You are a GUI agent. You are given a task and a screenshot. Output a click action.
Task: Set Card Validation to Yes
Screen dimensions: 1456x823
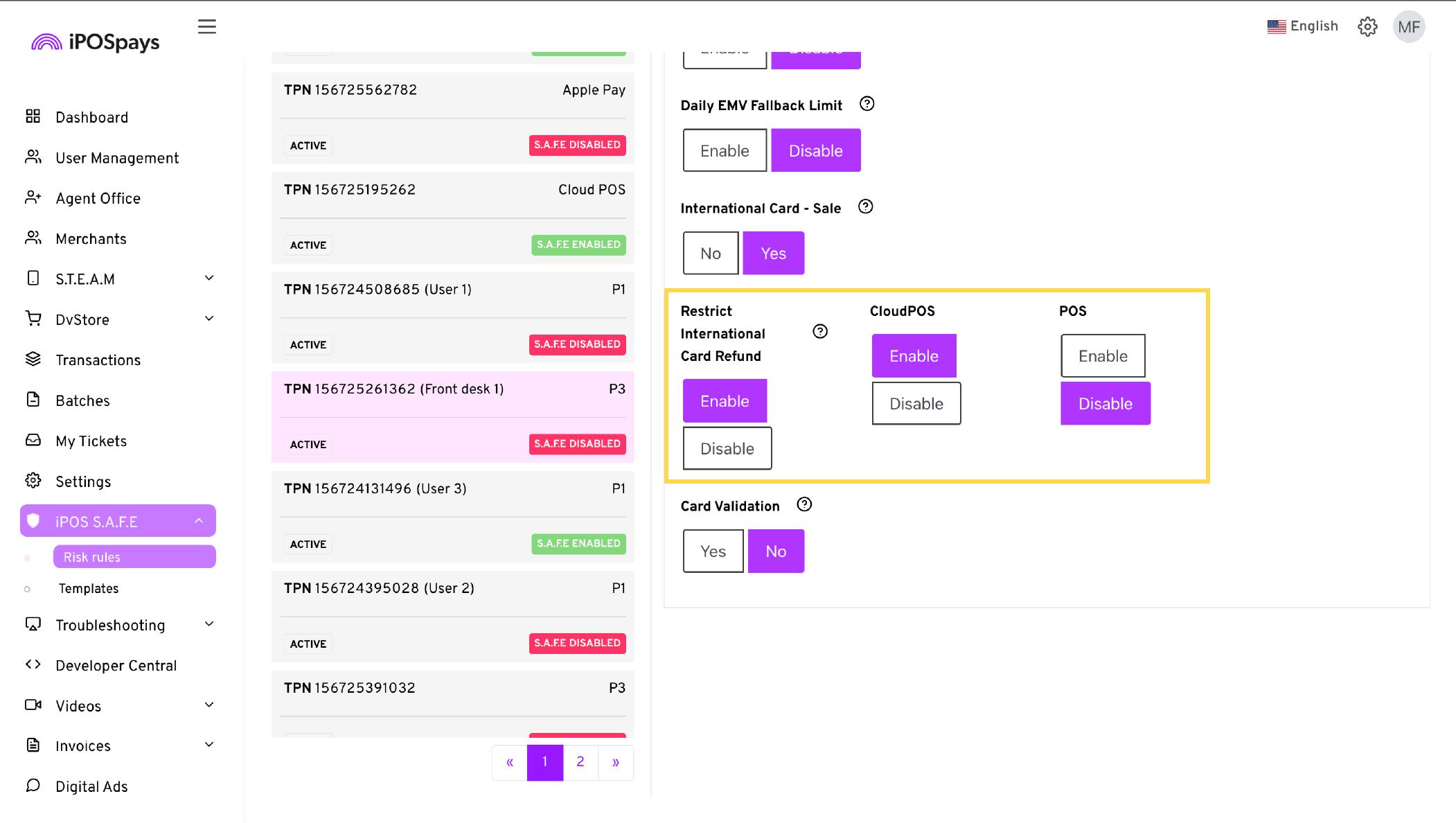click(713, 551)
